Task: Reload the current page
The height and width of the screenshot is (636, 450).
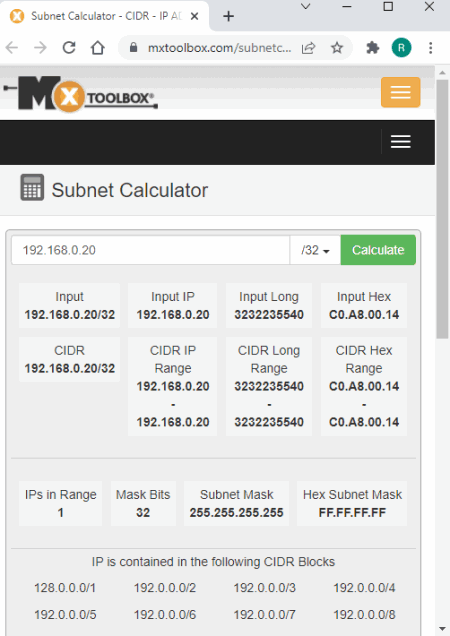Action: [x=69, y=48]
